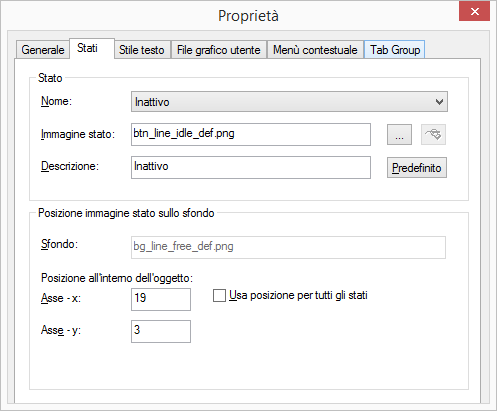The image size is (497, 411).
Task: Open the Nome state dropdown
Action: point(289,102)
